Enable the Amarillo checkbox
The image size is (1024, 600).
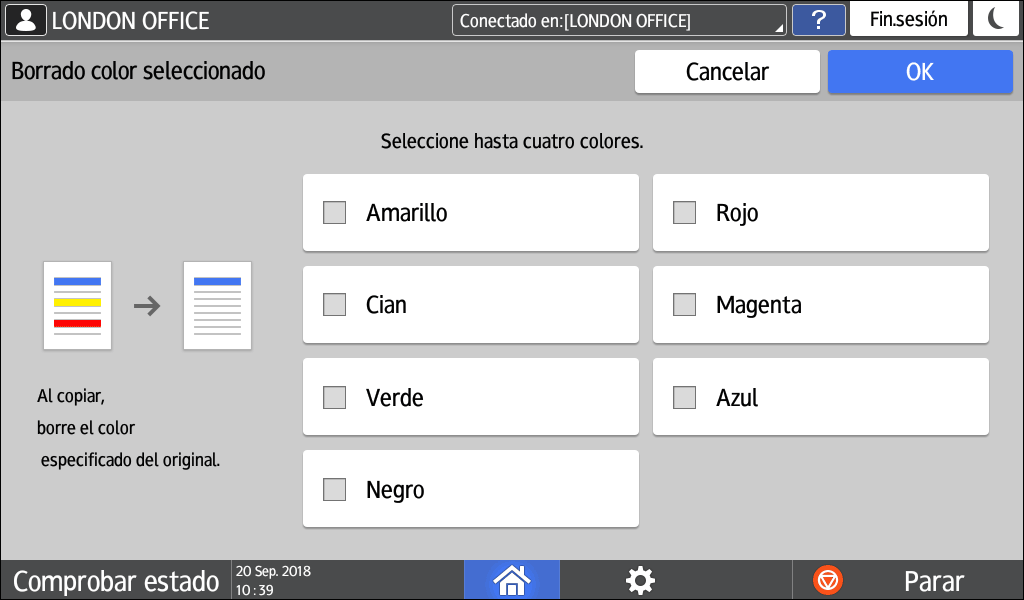[x=335, y=213]
